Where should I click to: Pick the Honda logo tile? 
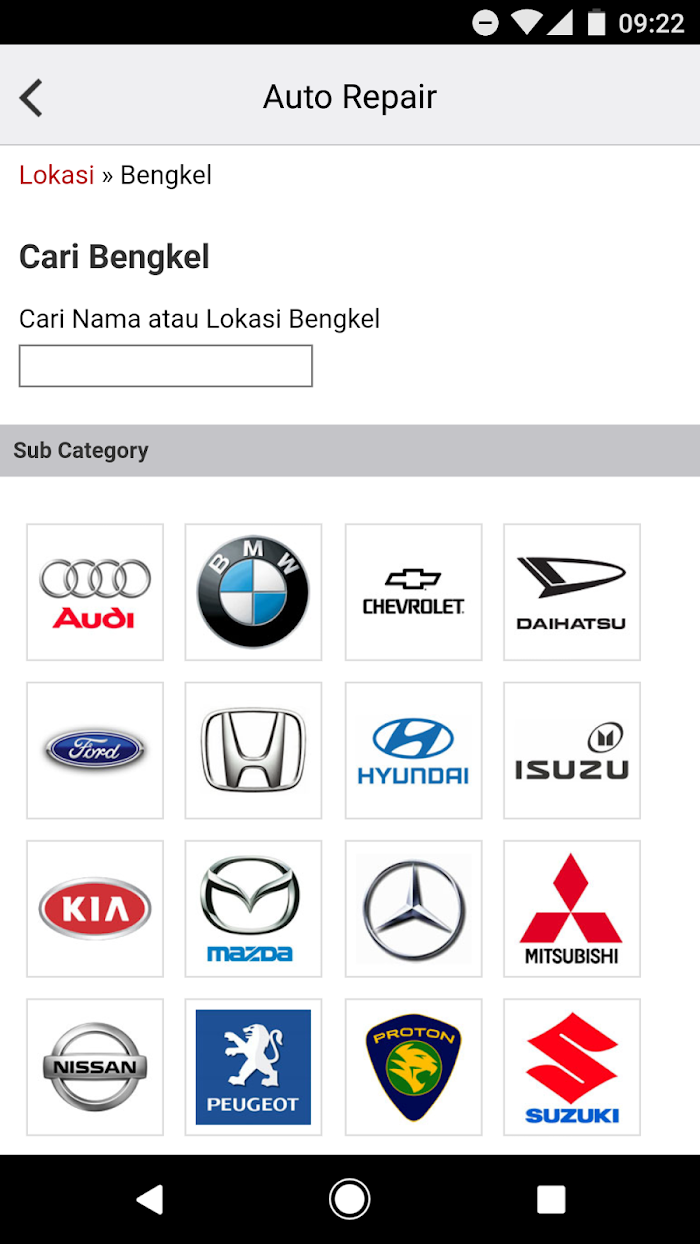(253, 750)
